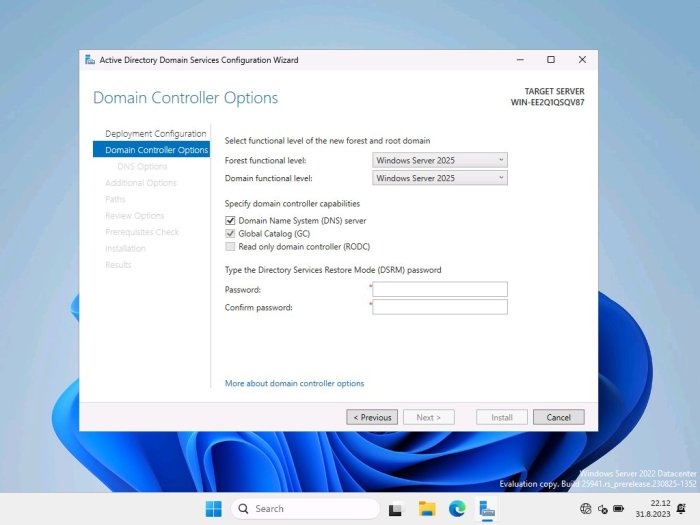Maximize the wizard window
Viewport: 700px width, 525px height.
coord(551,60)
